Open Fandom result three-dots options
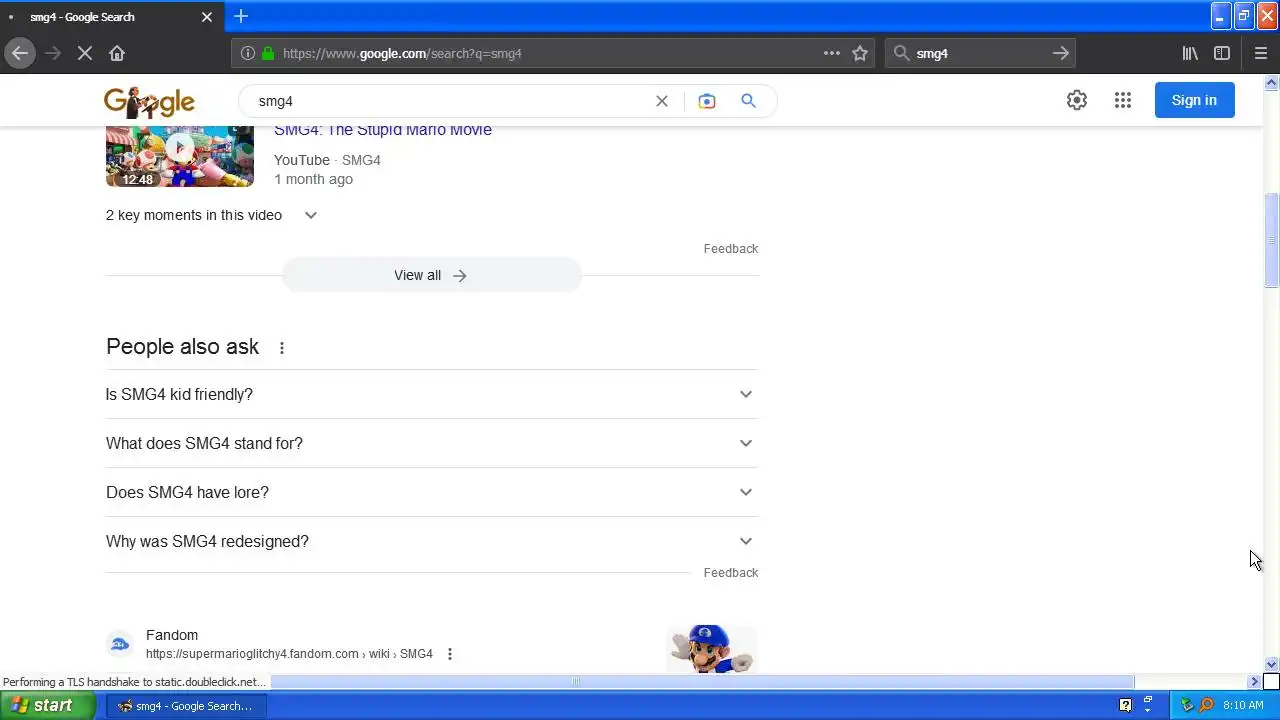 (x=450, y=654)
